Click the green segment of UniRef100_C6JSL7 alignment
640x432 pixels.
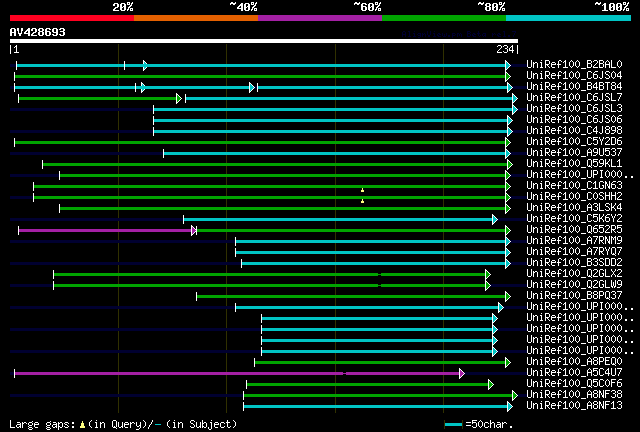click(x=98, y=98)
